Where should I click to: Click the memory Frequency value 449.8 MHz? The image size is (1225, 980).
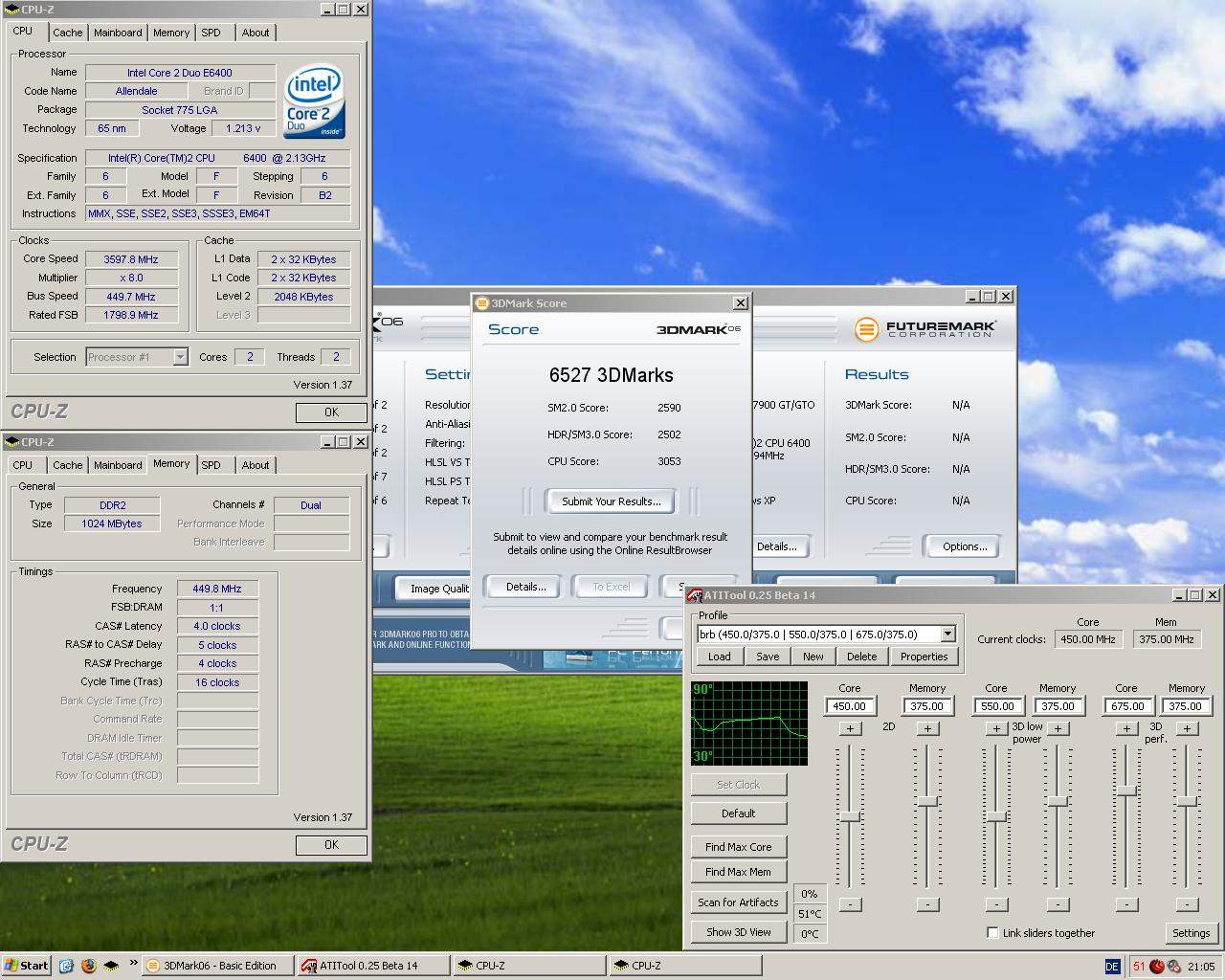tap(217, 589)
